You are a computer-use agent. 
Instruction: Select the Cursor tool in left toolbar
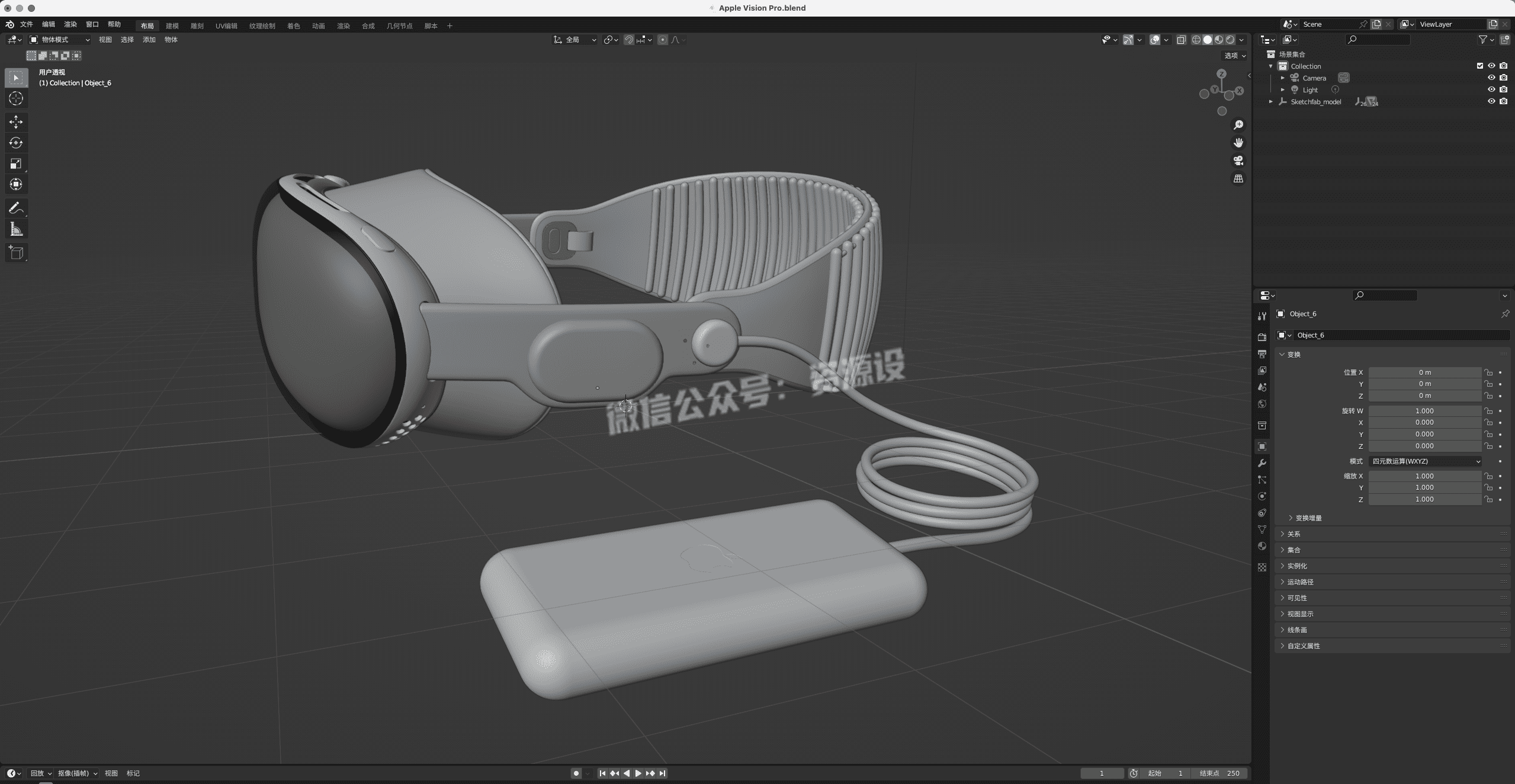point(16,98)
